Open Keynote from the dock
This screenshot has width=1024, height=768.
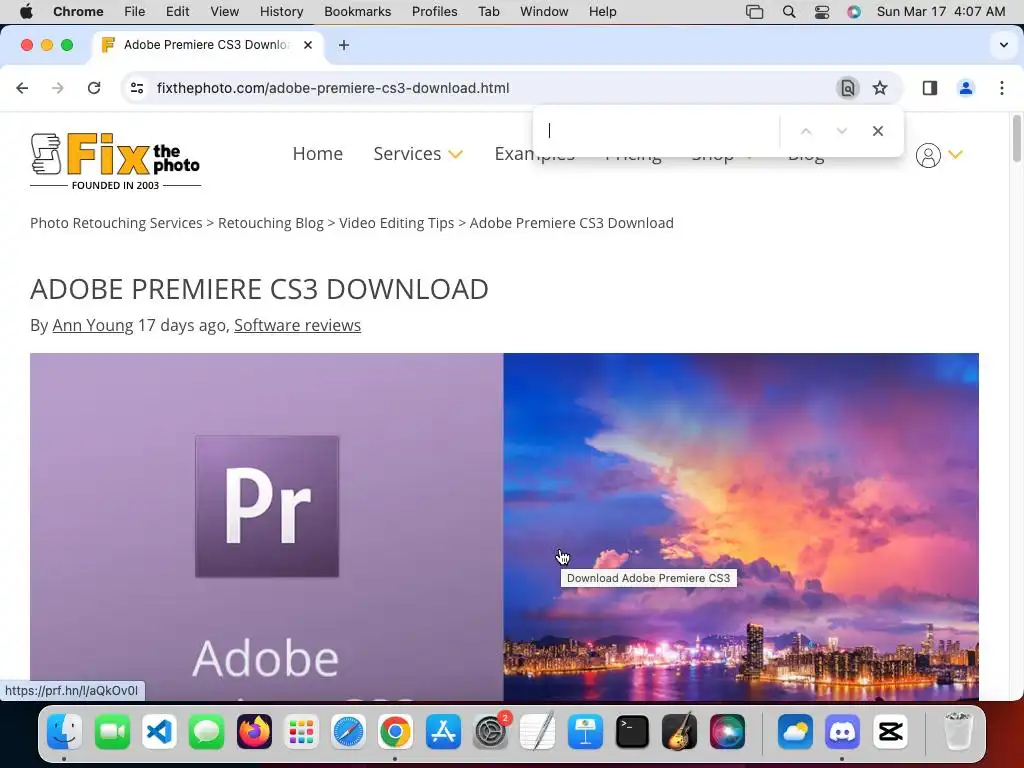(x=585, y=731)
